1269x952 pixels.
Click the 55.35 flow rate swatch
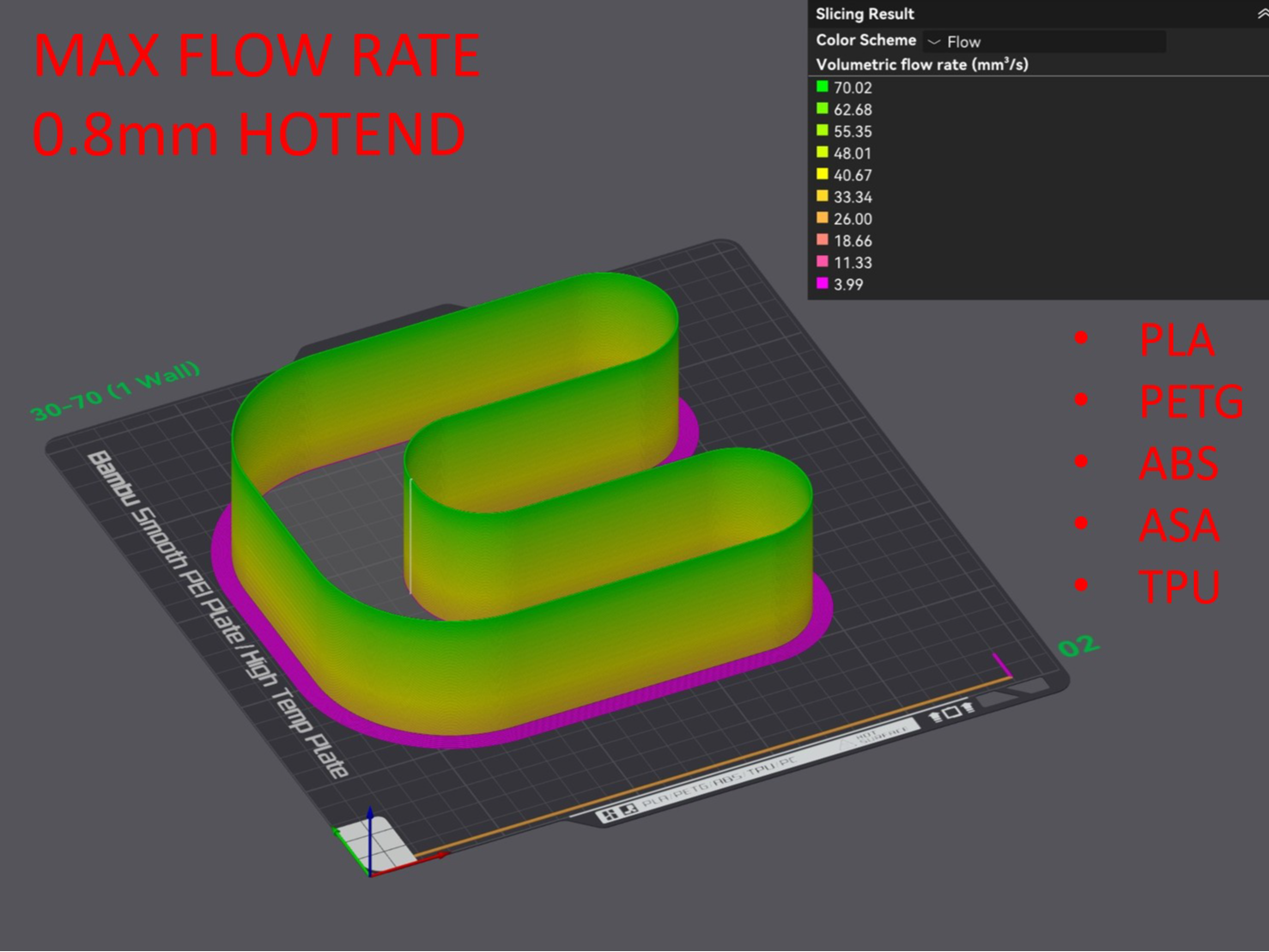tap(822, 130)
